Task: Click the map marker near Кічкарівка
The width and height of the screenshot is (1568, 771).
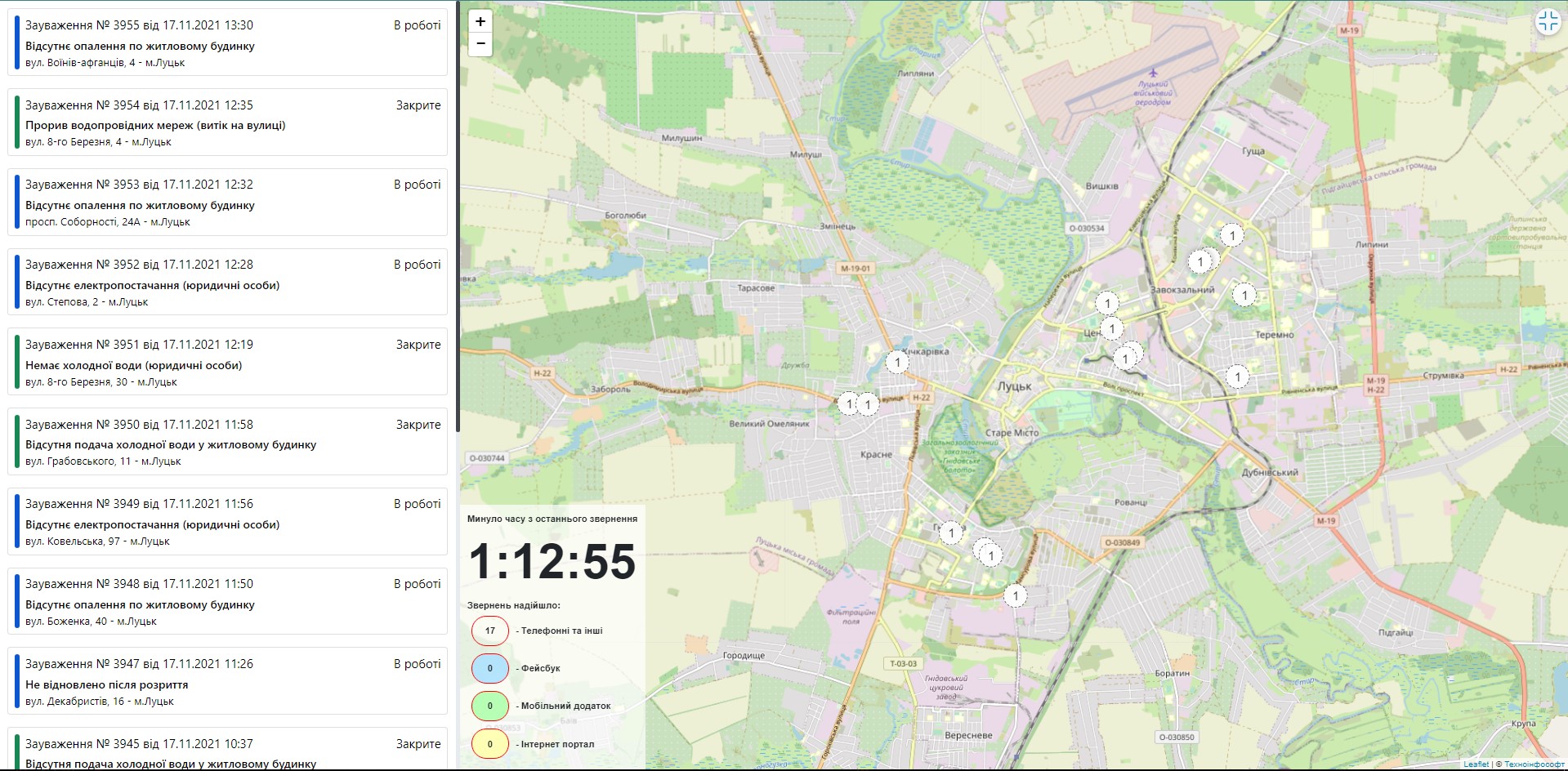Action: click(897, 362)
